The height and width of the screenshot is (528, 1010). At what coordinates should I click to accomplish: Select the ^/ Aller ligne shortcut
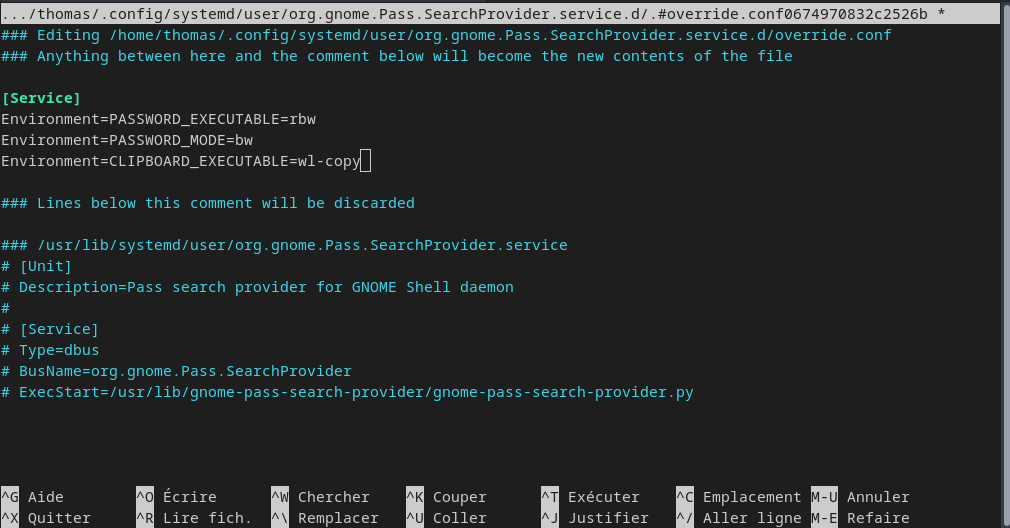(739, 518)
